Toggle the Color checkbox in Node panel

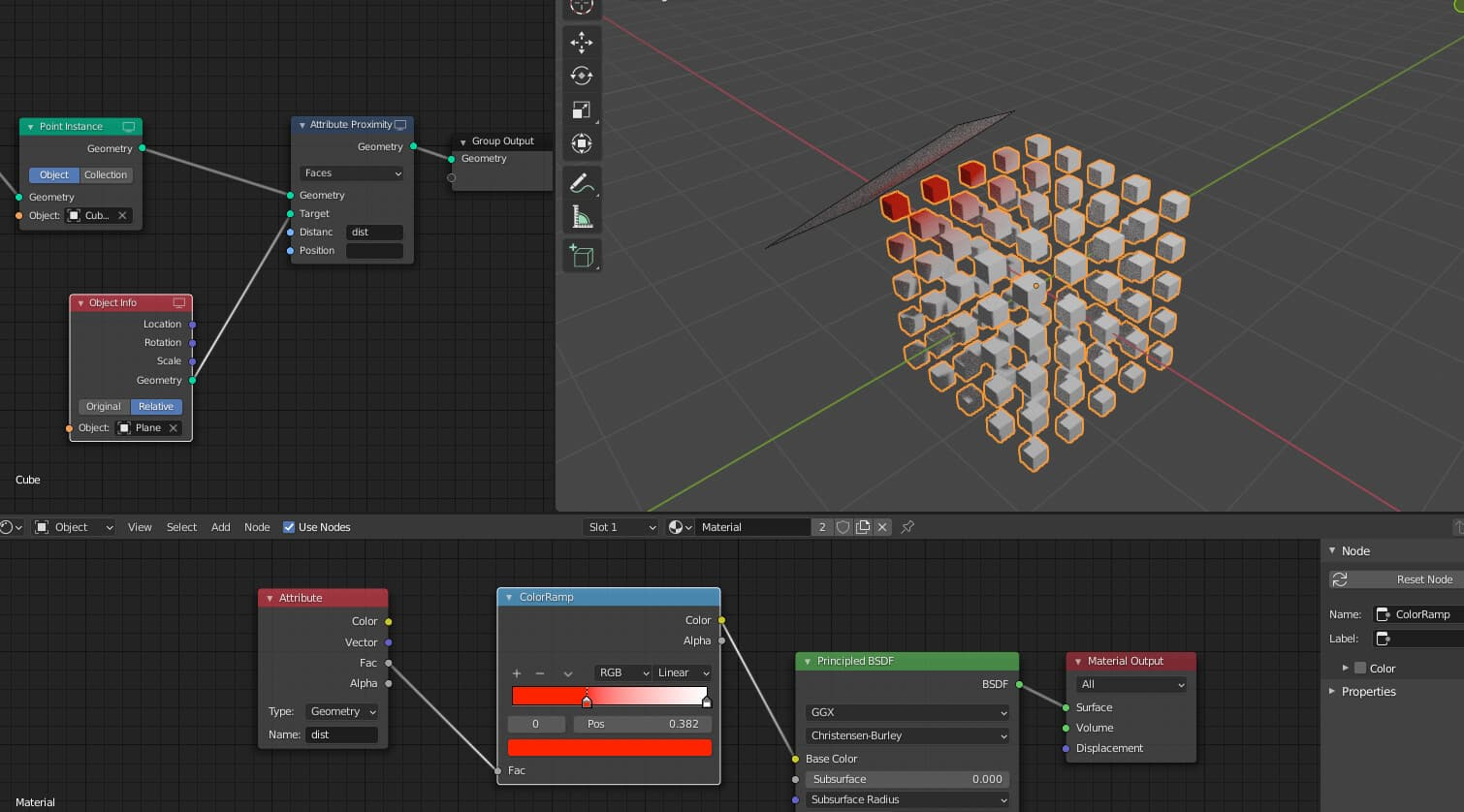pyautogui.click(x=1360, y=668)
